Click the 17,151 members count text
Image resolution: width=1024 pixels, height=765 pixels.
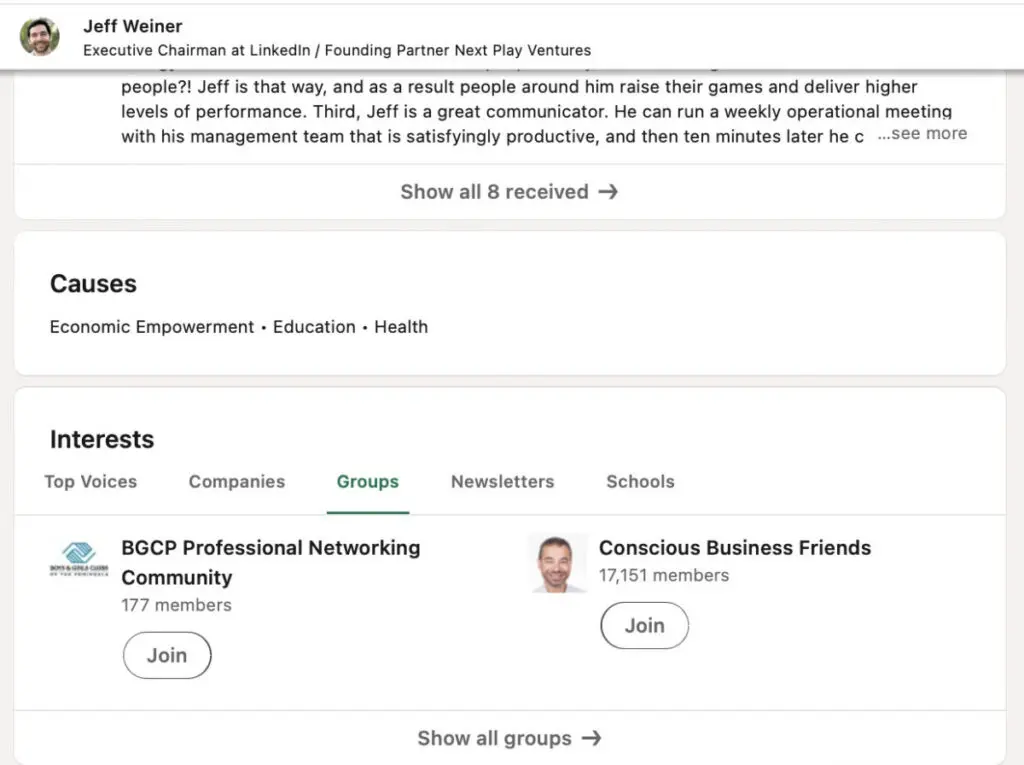(x=664, y=575)
